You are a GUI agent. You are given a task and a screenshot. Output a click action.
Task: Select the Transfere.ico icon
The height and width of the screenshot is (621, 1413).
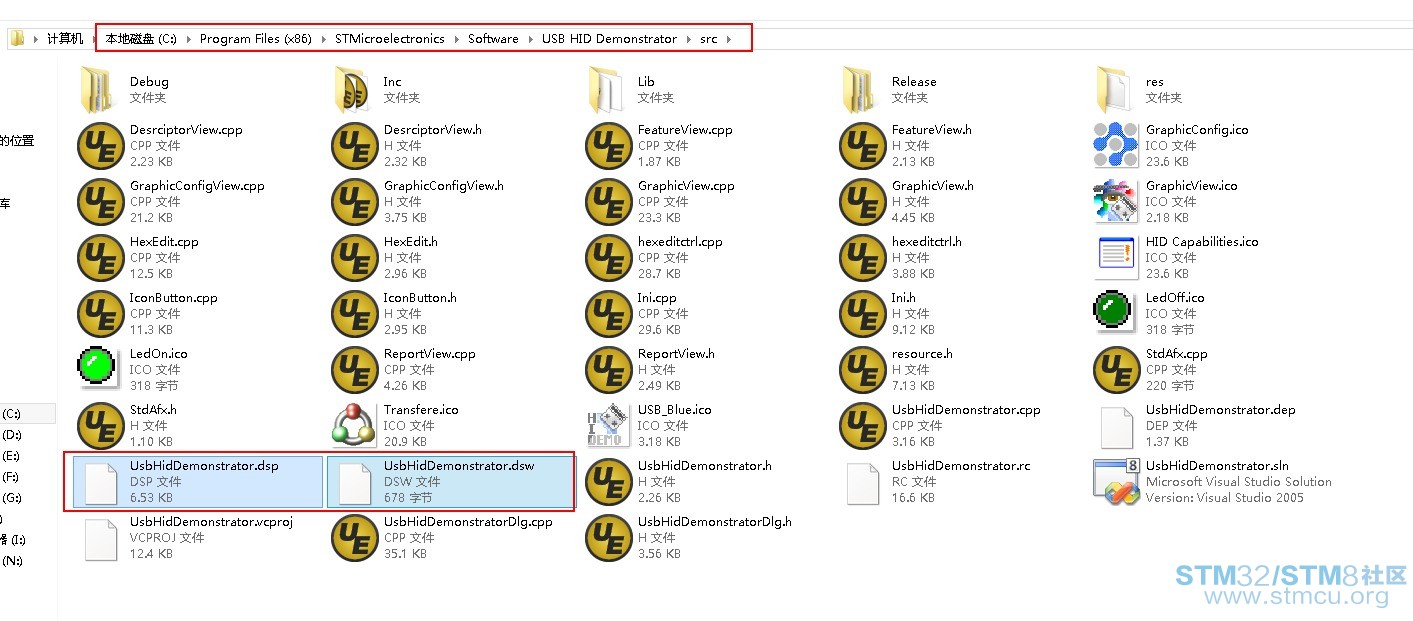click(354, 426)
